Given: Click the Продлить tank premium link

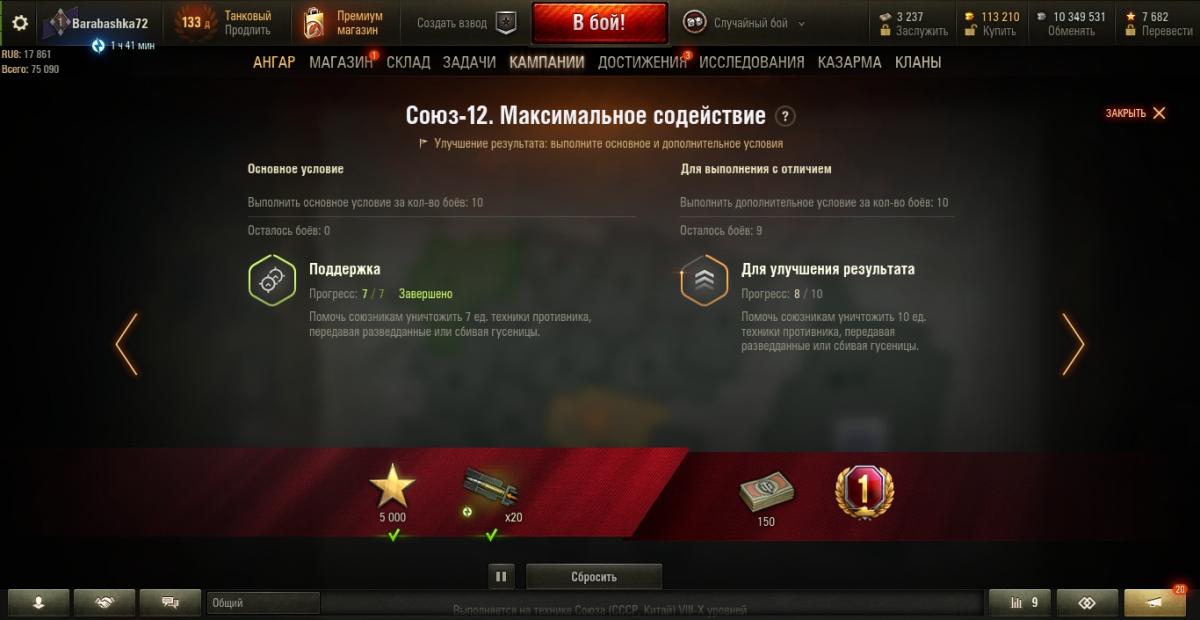Looking at the screenshot, I should [x=247, y=31].
